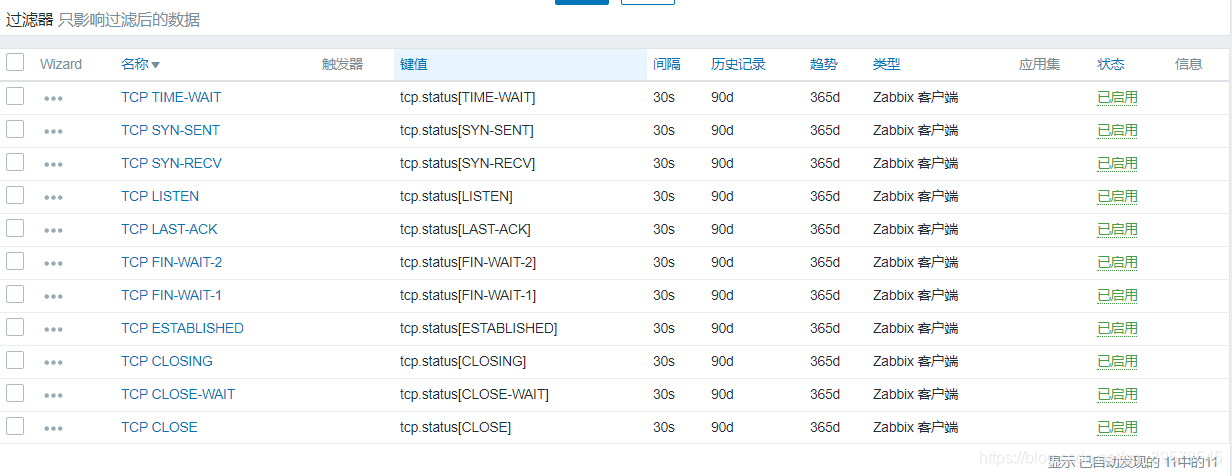Select key text tcp.status[LISTEN]

coord(456,196)
